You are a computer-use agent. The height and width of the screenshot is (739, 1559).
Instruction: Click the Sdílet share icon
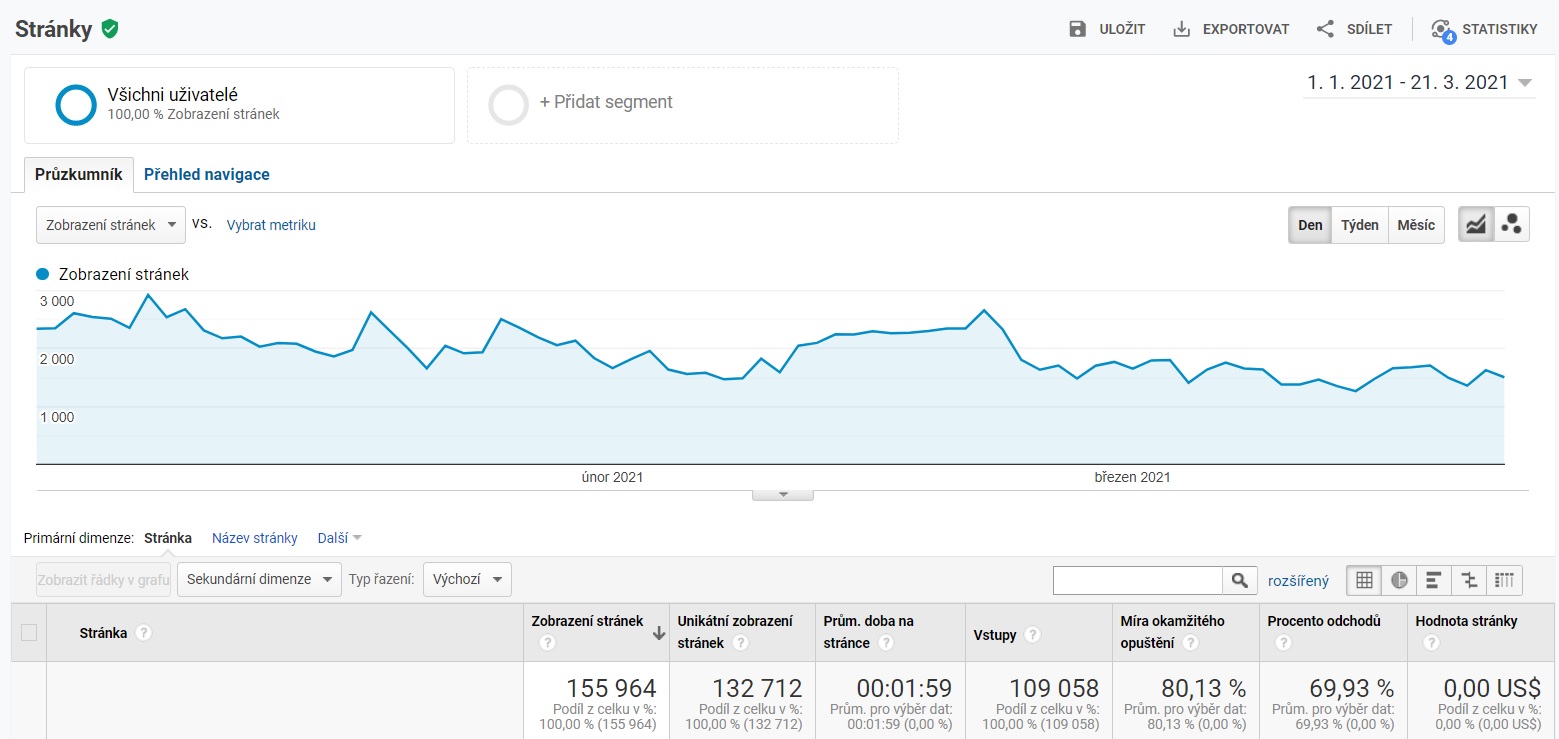pyautogui.click(x=1325, y=29)
